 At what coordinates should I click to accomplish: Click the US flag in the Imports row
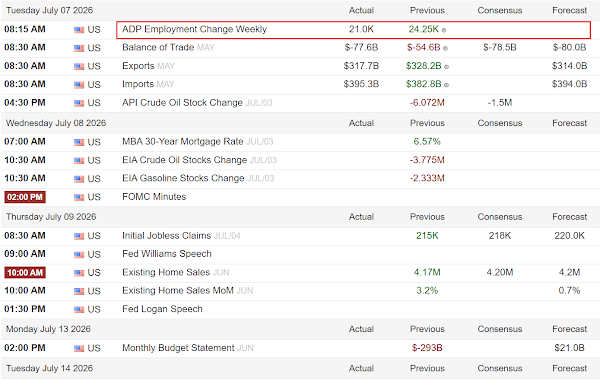[x=79, y=85]
